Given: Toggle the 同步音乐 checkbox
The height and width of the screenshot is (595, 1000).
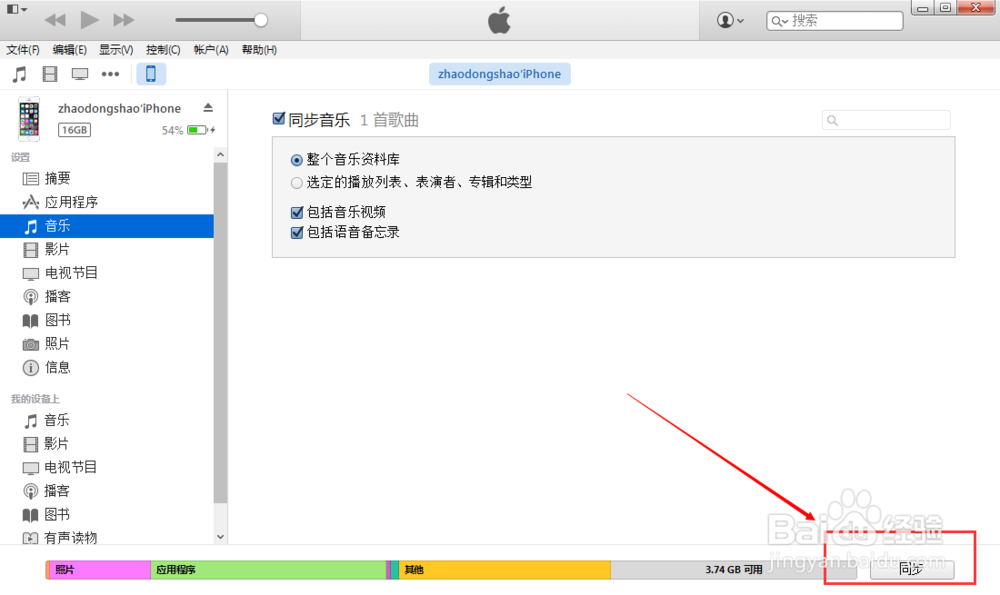Looking at the screenshot, I should click(x=279, y=118).
